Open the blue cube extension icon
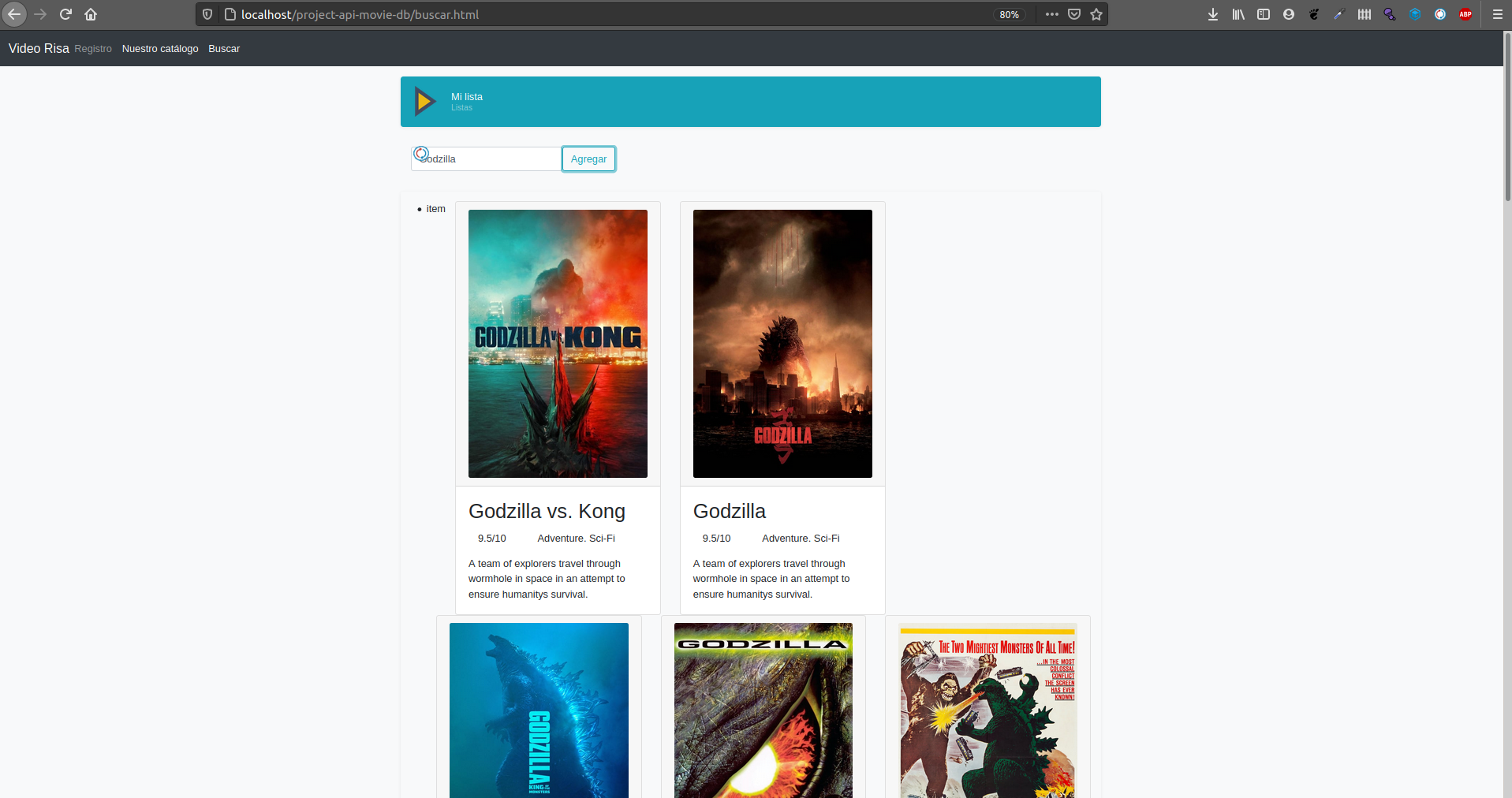1512x798 pixels. point(1414,14)
